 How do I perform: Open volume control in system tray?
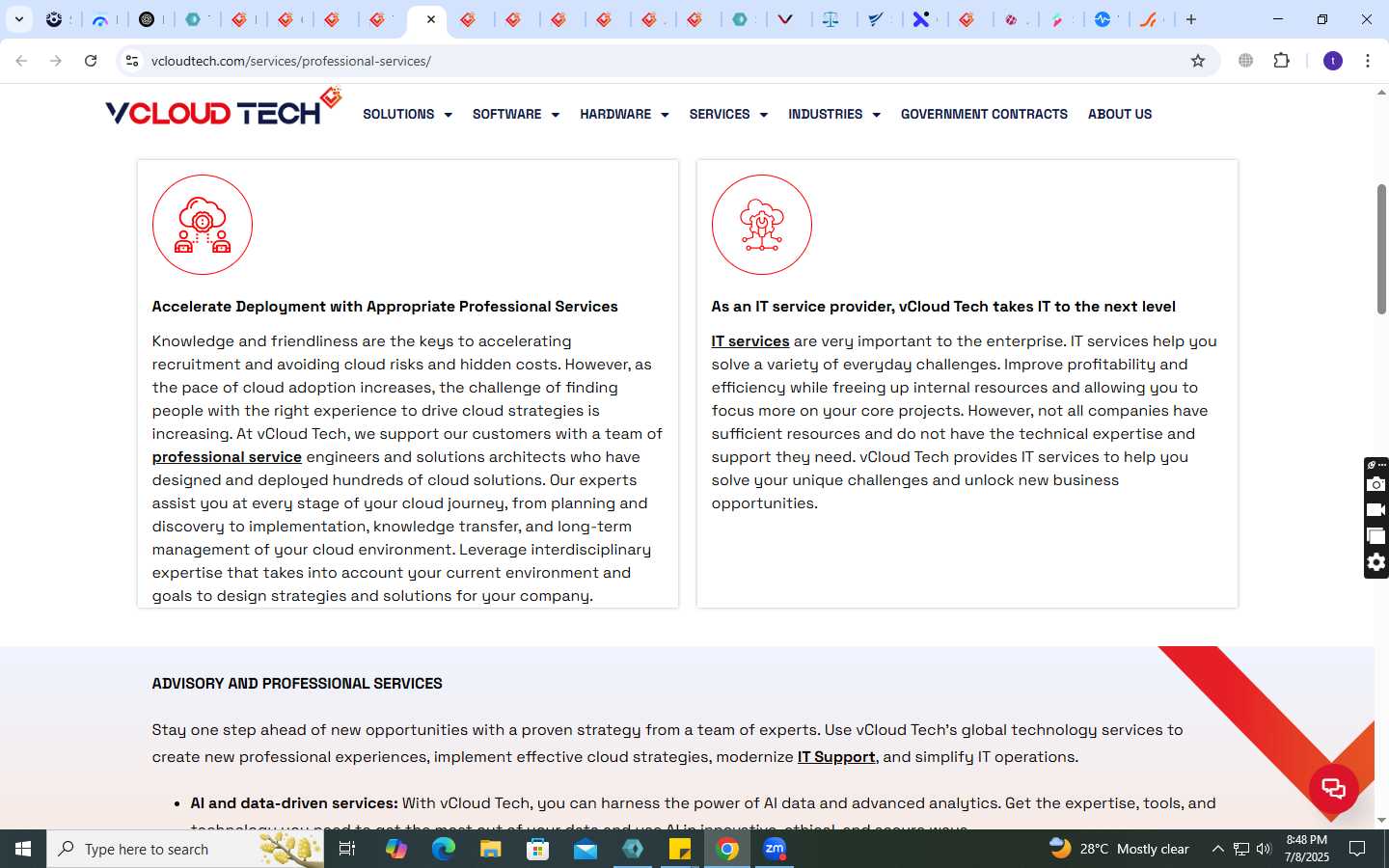coord(1264,849)
